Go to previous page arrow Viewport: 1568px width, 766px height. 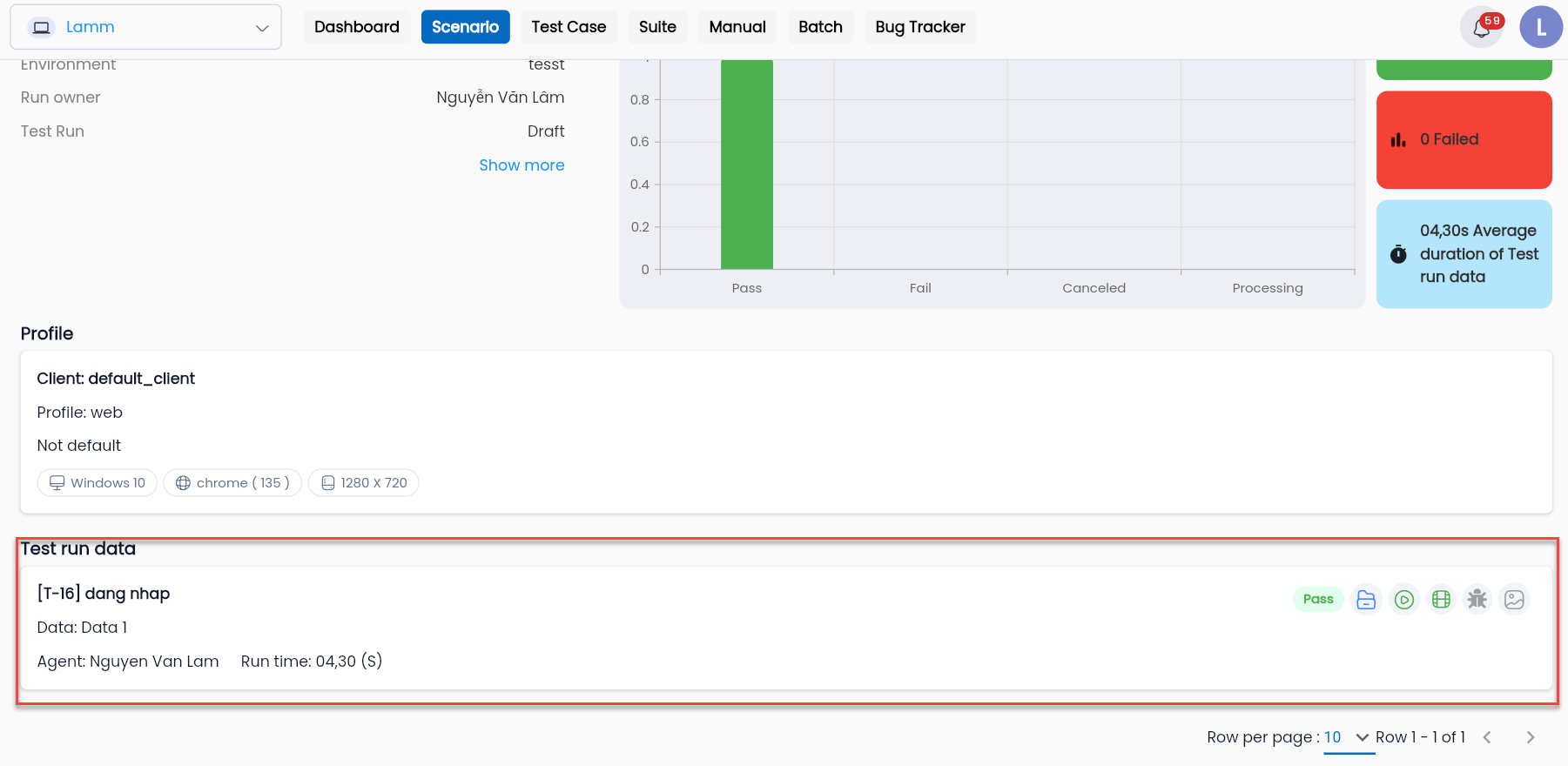tap(1487, 737)
